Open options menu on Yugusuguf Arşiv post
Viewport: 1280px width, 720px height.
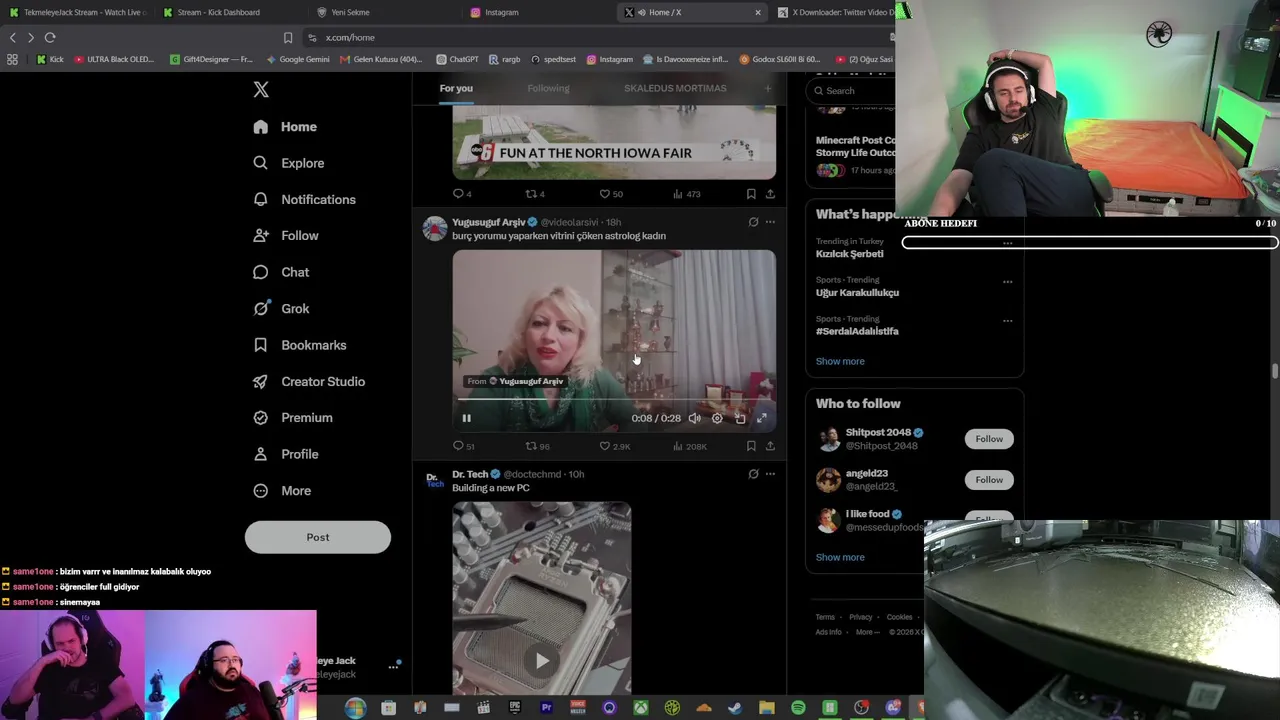coord(770,222)
